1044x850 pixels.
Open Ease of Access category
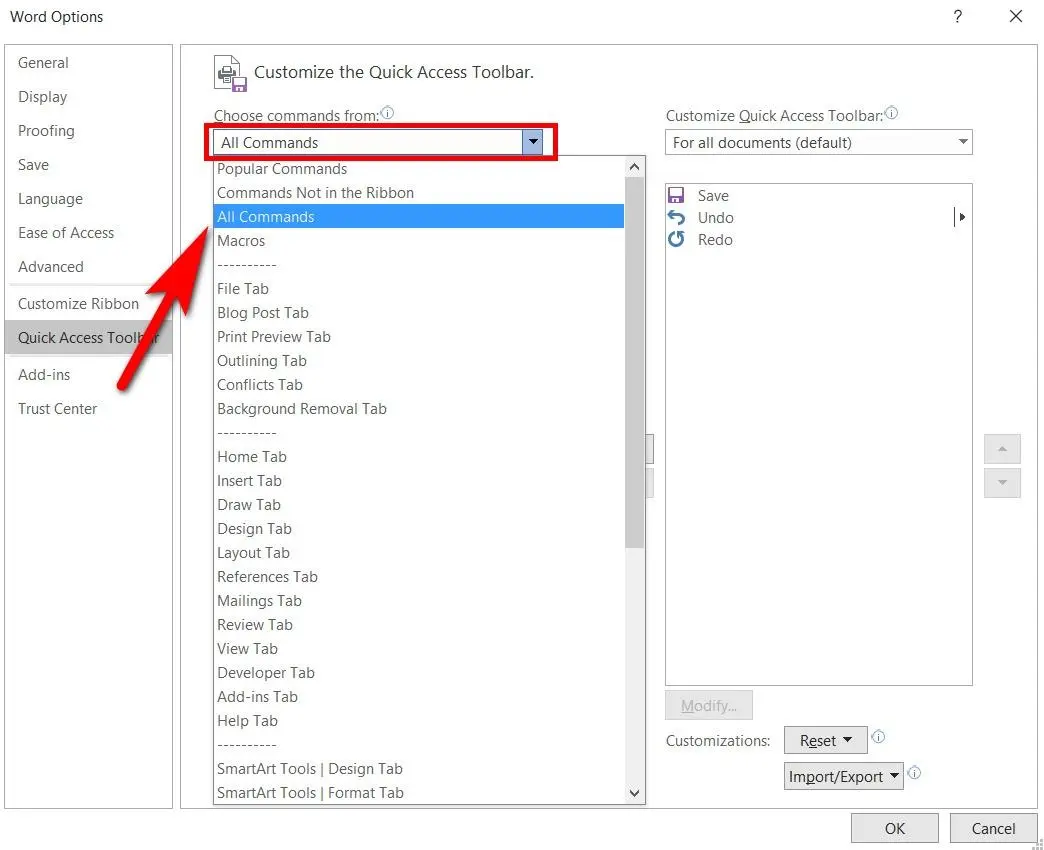[x=89, y=232]
